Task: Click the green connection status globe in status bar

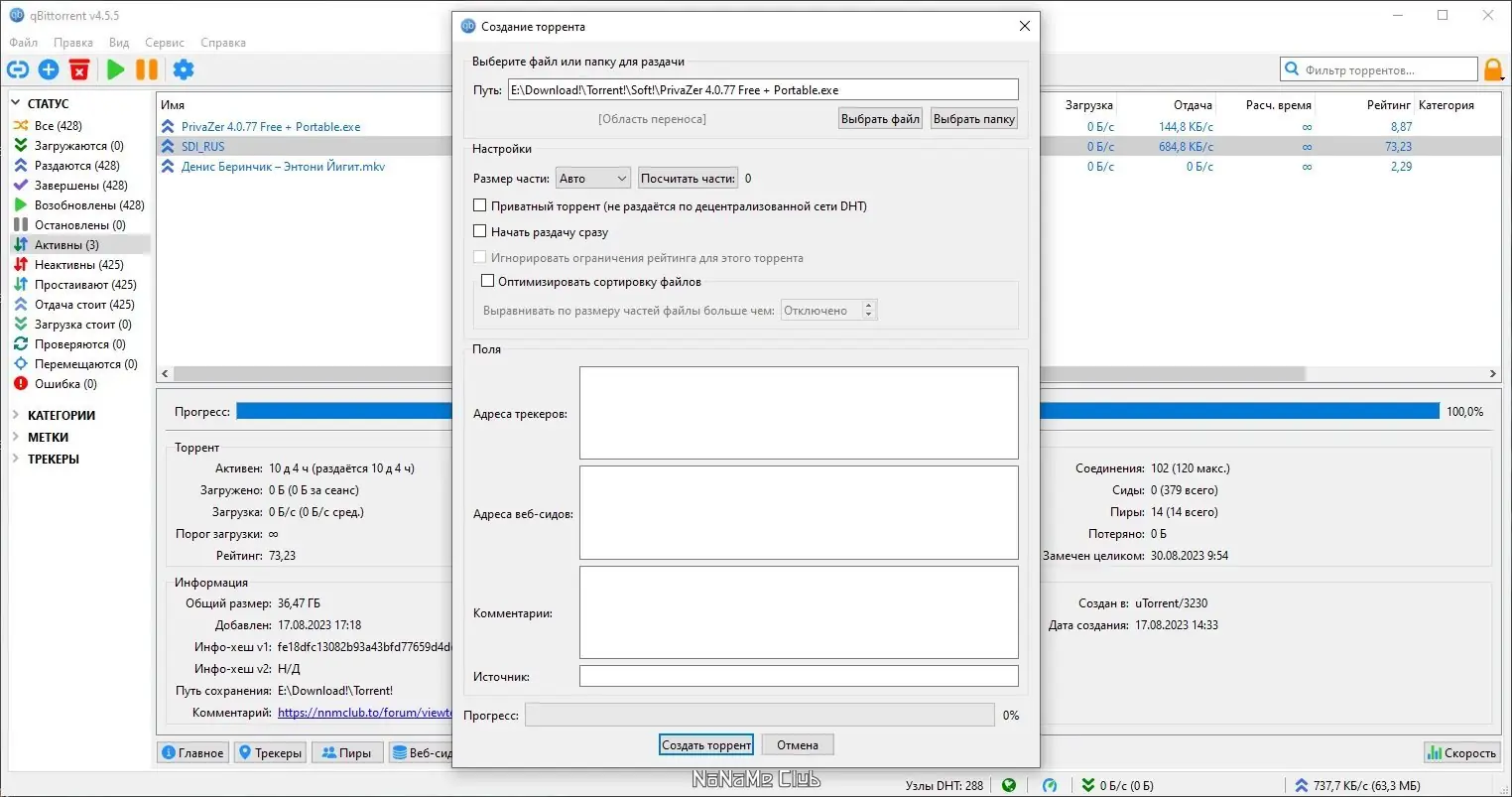Action: [x=1009, y=785]
